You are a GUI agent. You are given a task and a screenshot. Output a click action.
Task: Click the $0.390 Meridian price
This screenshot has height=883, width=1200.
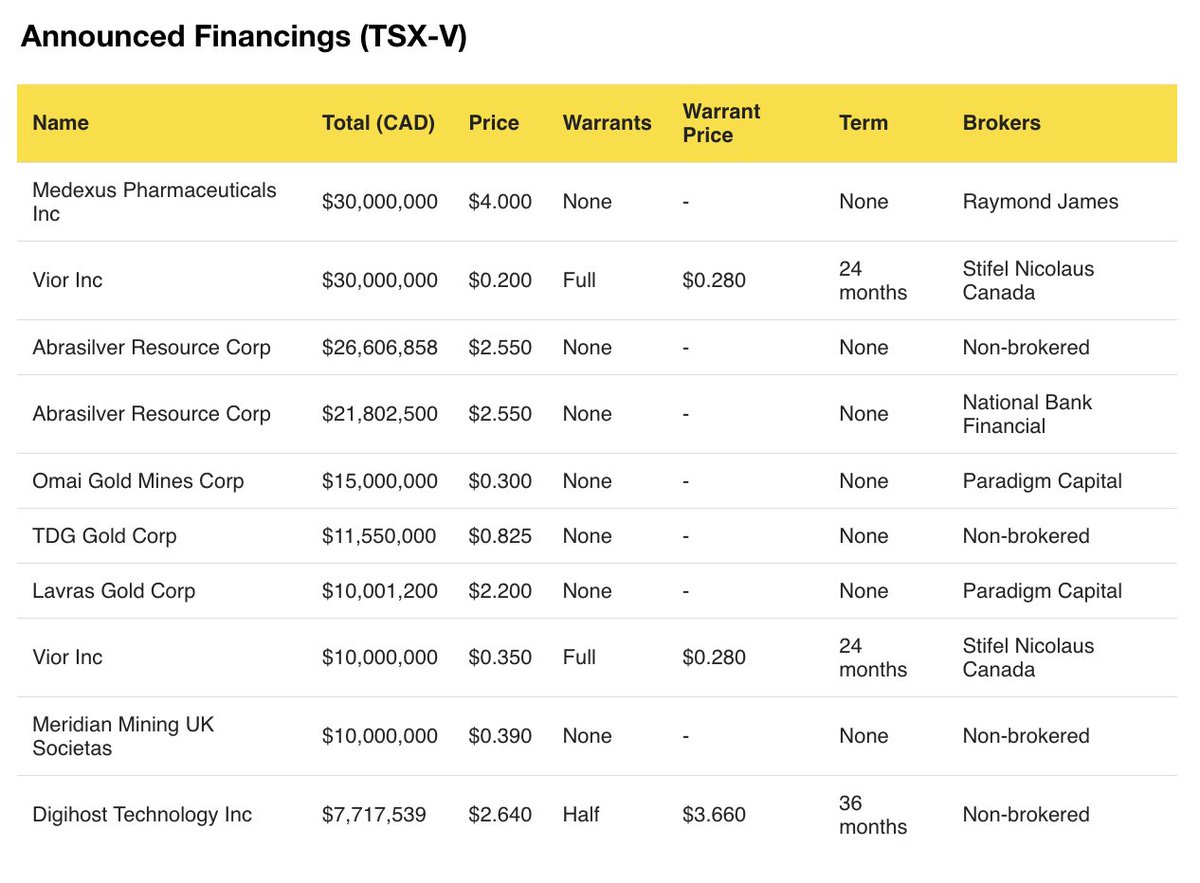500,736
